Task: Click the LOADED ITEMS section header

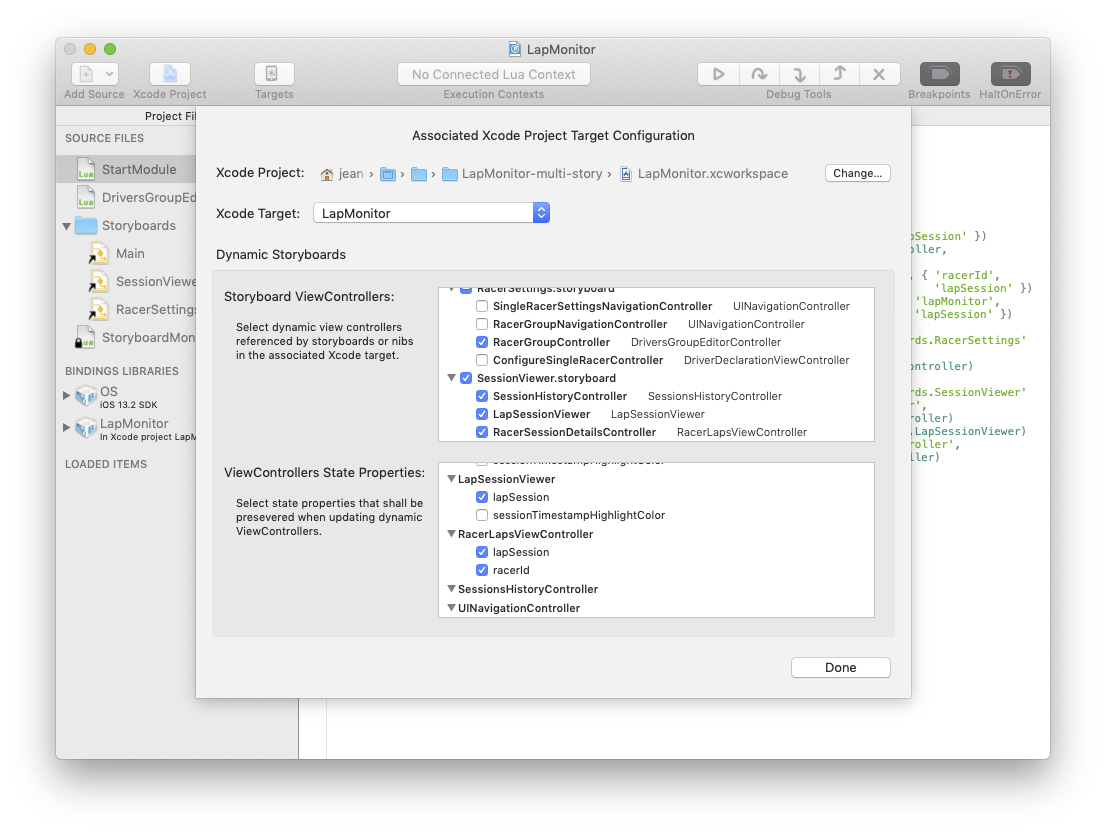Action: pos(107,464)
